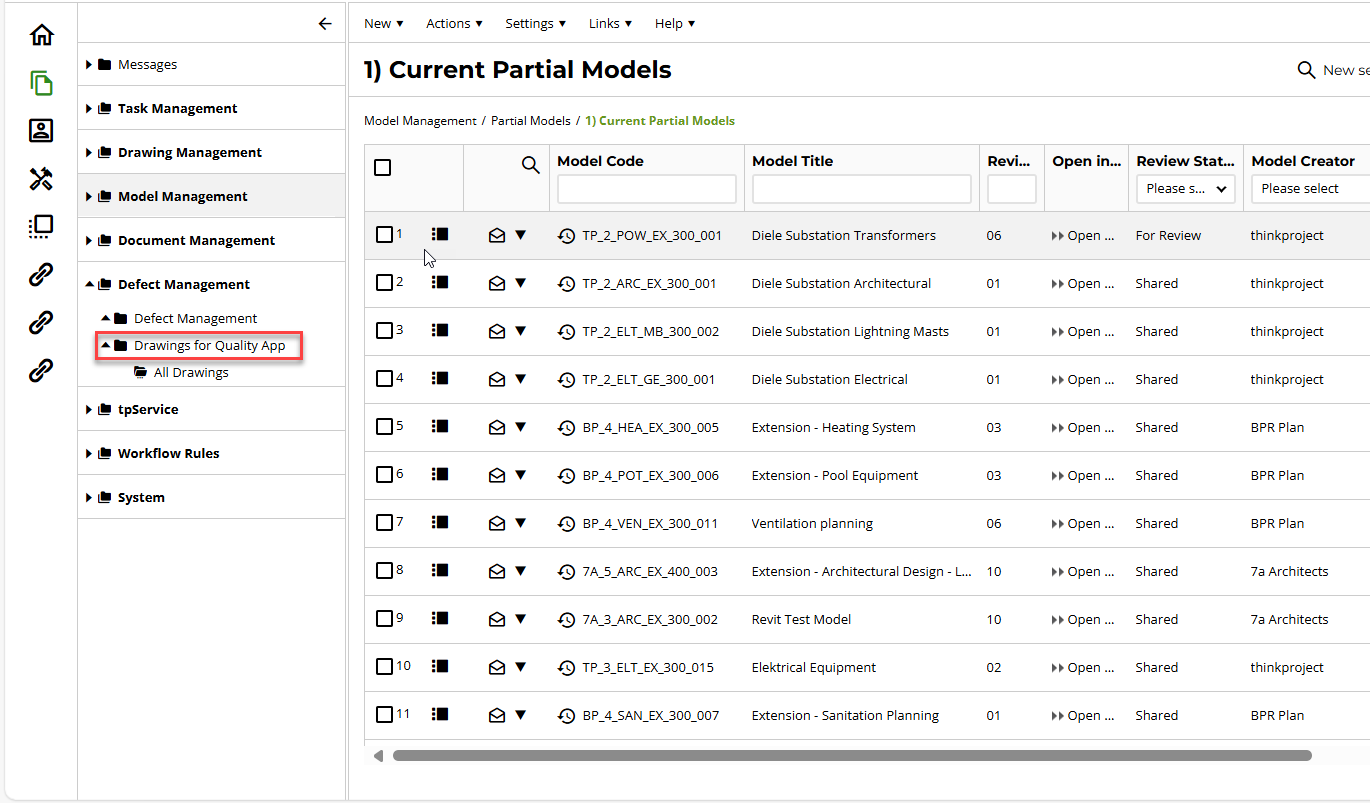The image size is (1370, 803).
Task: Click the search magnifier in table header
Action: point(531,166)
